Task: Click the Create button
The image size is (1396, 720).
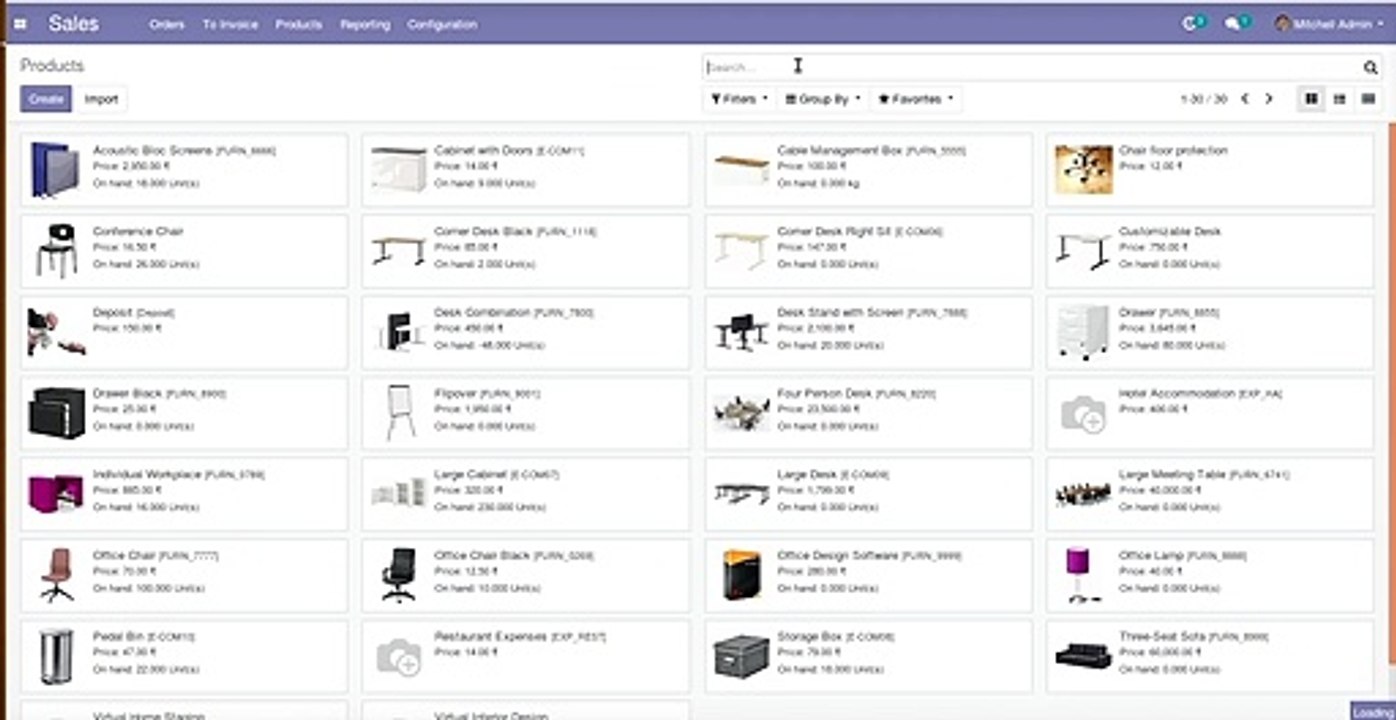Action: 46,99
